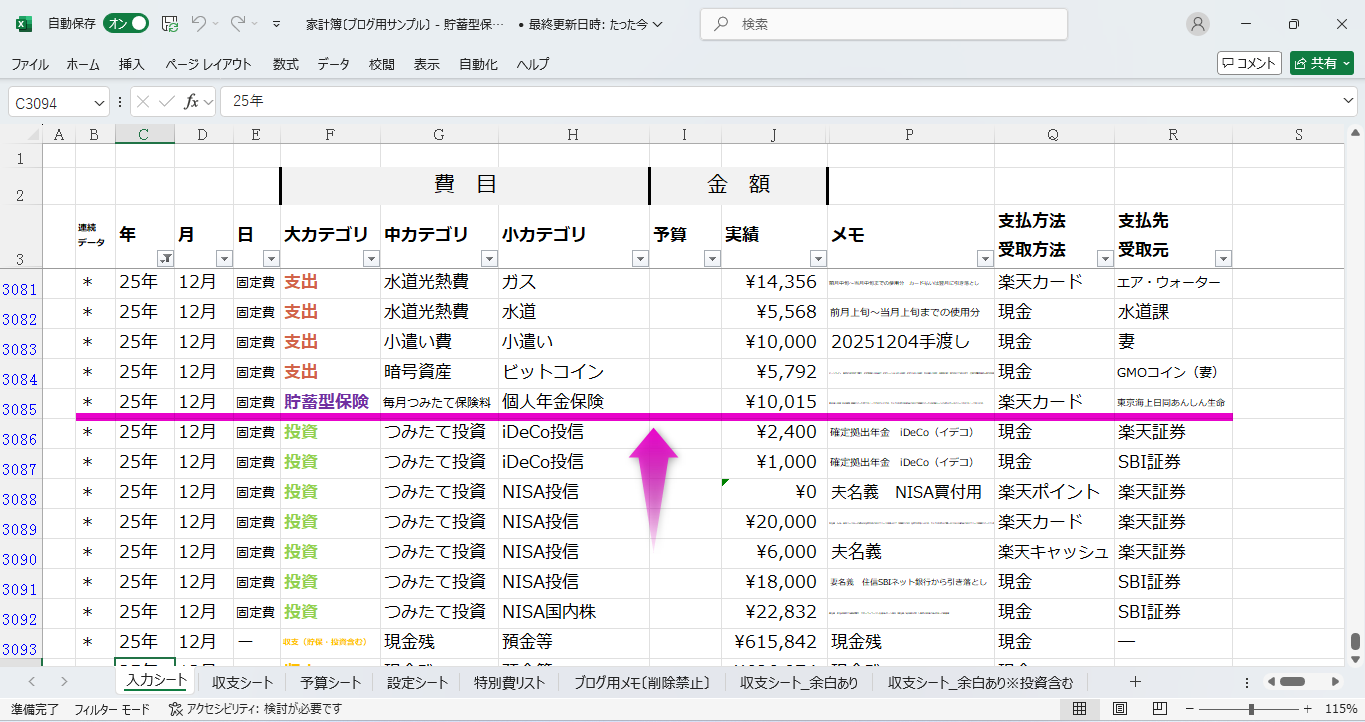Select the Page Break Preview icon
The height and width of the screenshot is (722, 1365).
click(1157, 709)
